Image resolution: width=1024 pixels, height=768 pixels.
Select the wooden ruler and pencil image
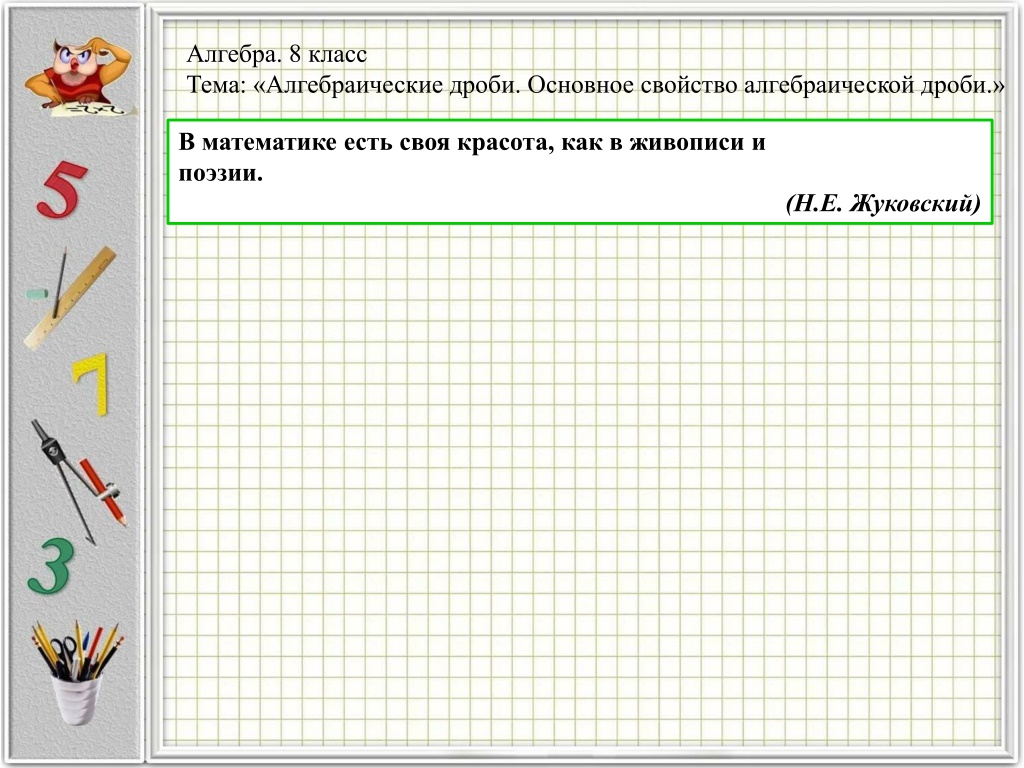pyautogui.click(x=71, y=298)
